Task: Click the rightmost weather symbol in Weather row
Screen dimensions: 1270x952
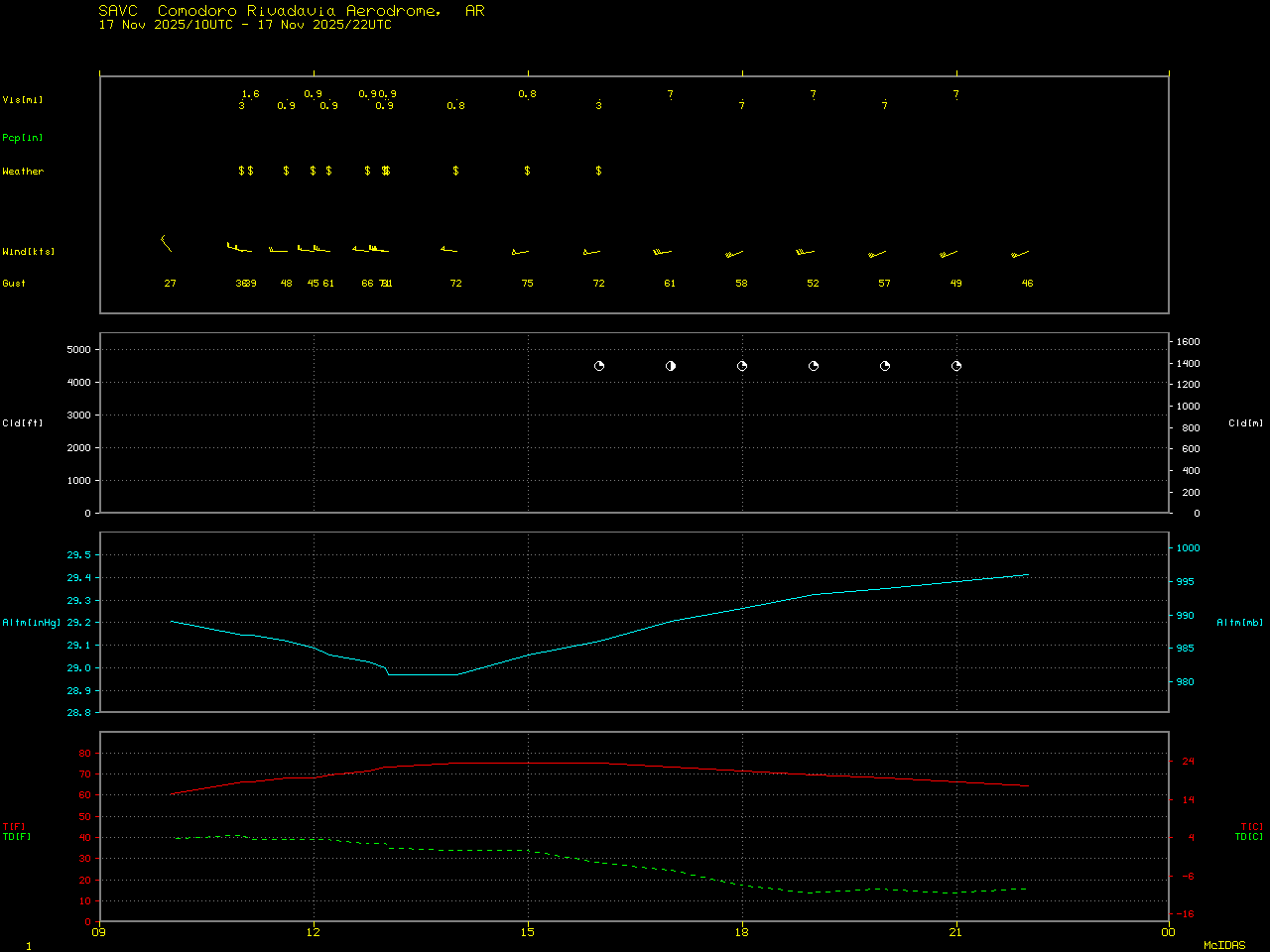Action: pyautogui.click(x=599, y=171)
